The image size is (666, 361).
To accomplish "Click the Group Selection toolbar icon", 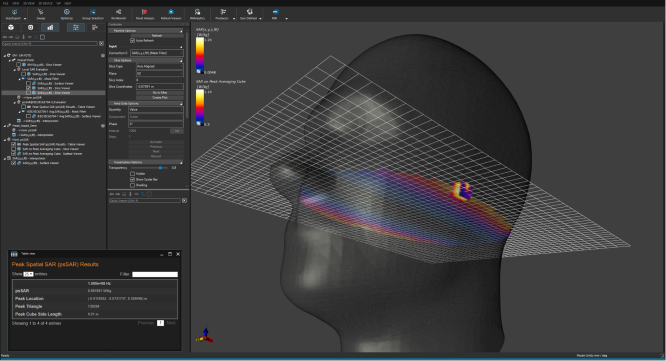I will pyautogui.click(x=93, y=14).
